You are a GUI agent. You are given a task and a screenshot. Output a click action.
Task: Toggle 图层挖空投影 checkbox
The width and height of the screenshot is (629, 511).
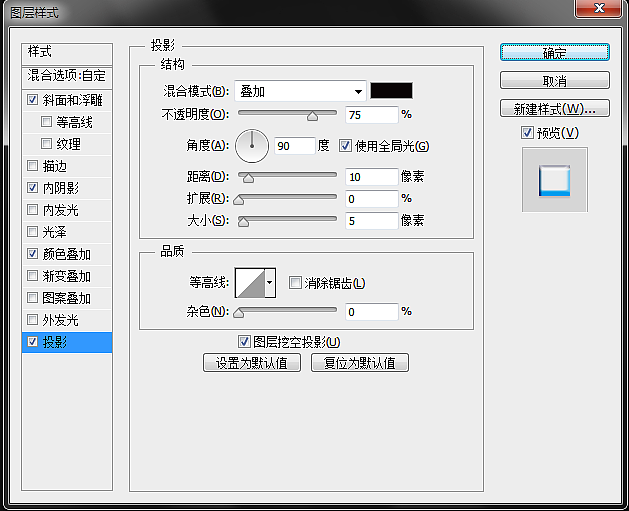click(244, 342)
